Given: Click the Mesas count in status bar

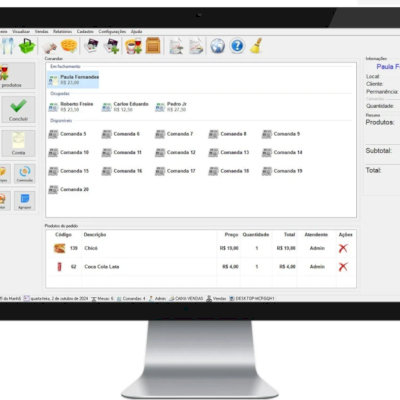Looking at the screenshot, I should click(102, 298).
